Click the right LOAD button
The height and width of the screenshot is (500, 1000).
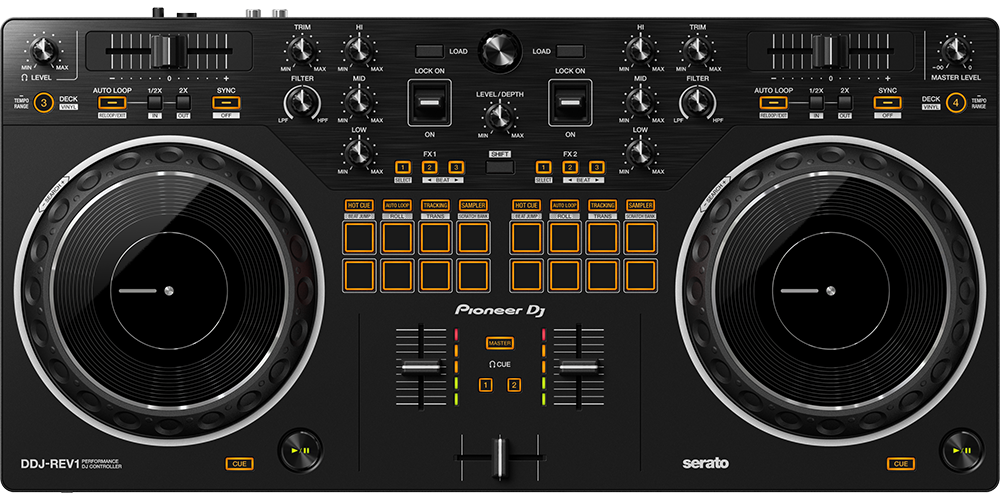click(x=570, y=51)
